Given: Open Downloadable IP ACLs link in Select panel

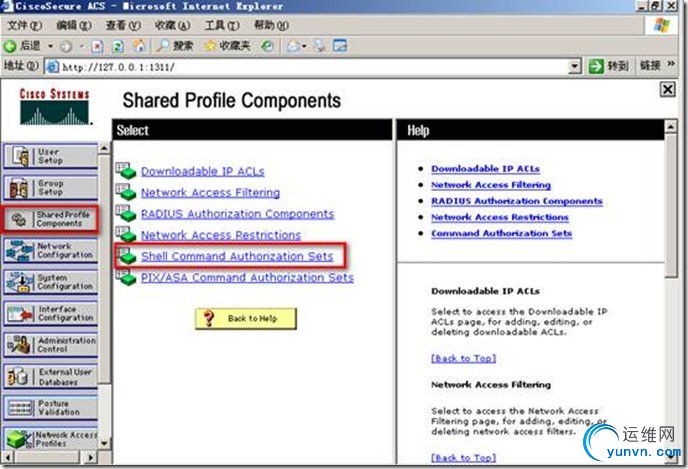Looking at the screenshot, I should [x=203, y=171].
